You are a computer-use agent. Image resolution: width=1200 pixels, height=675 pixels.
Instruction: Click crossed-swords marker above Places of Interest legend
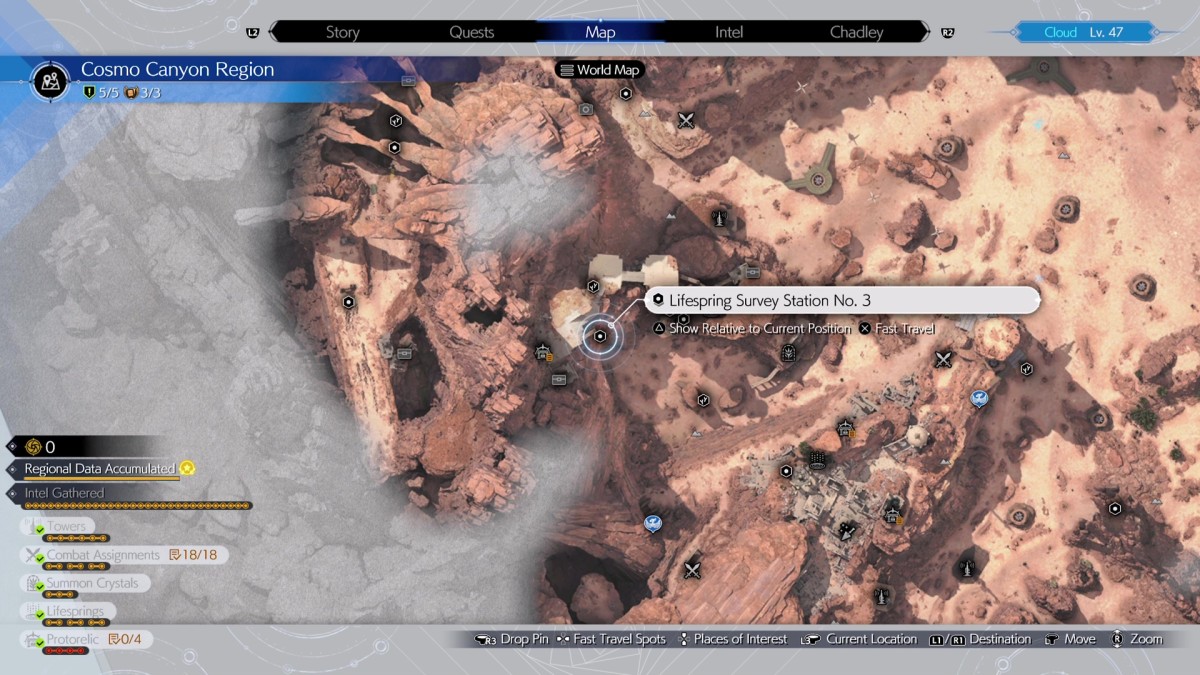(692, 571)
